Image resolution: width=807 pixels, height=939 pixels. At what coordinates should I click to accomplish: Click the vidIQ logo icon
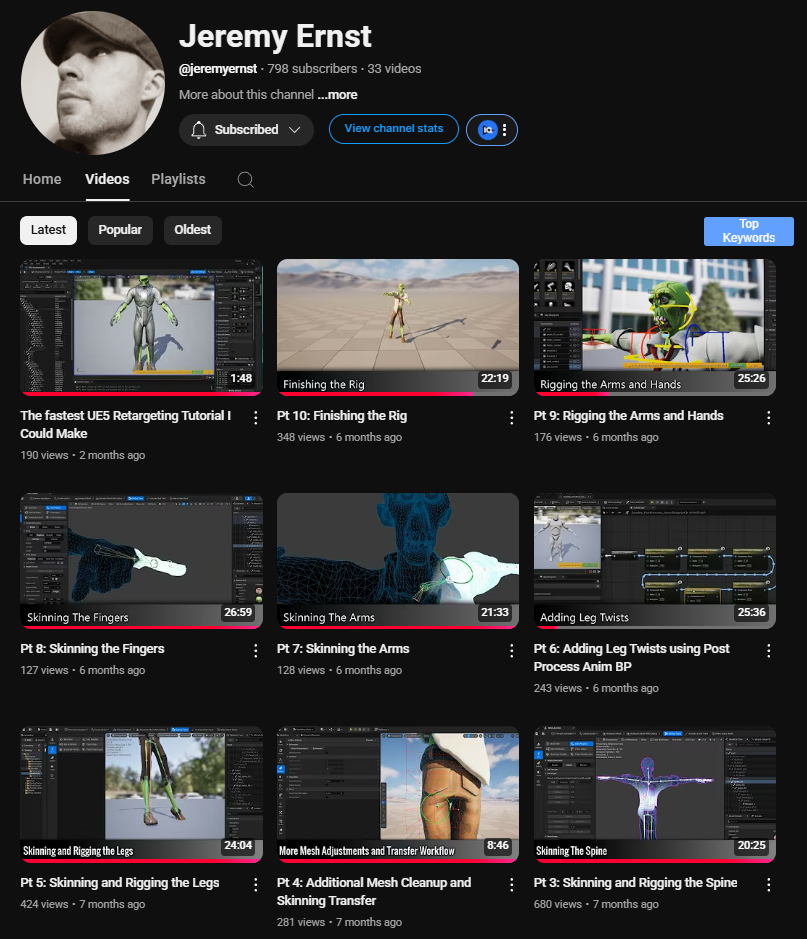(x=488, y=130)
